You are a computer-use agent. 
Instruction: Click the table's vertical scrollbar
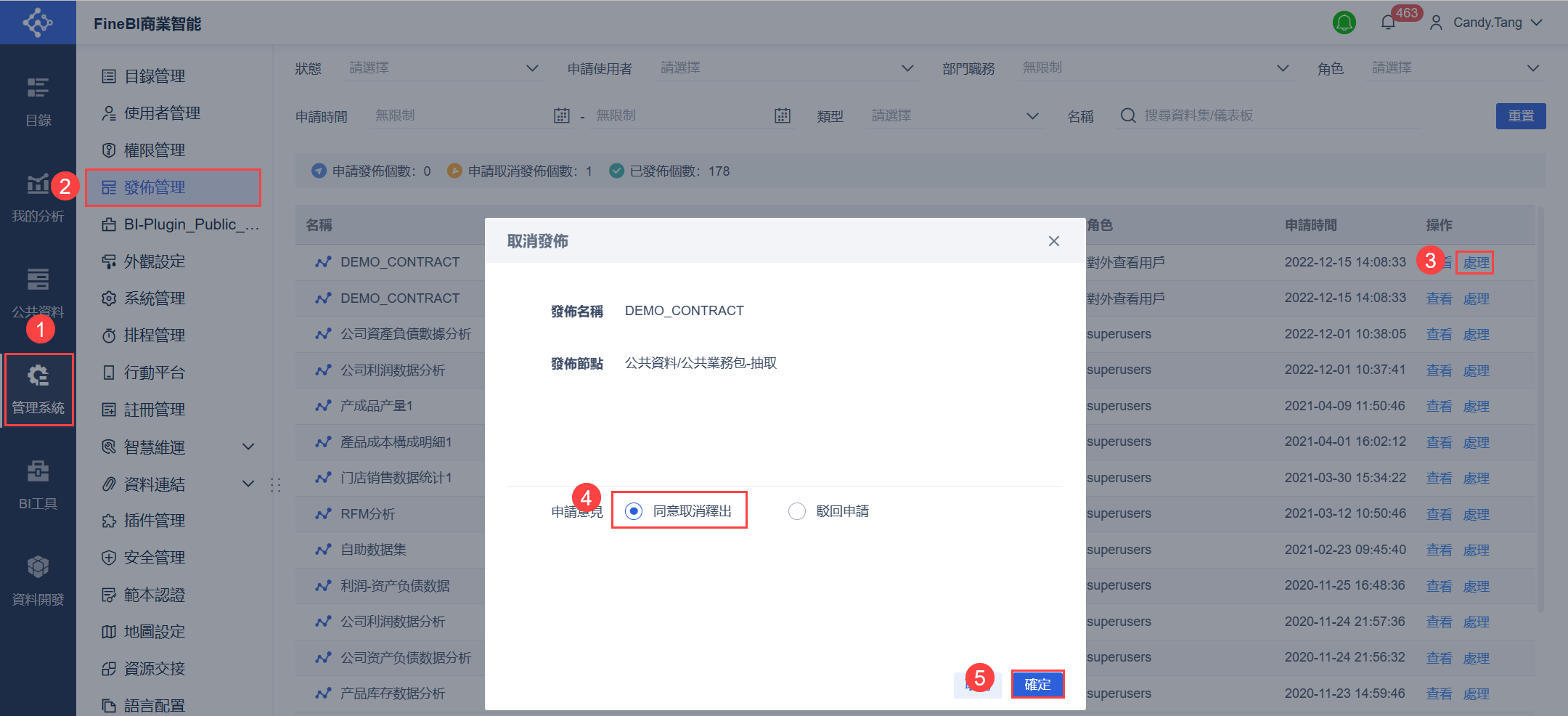1540,410
